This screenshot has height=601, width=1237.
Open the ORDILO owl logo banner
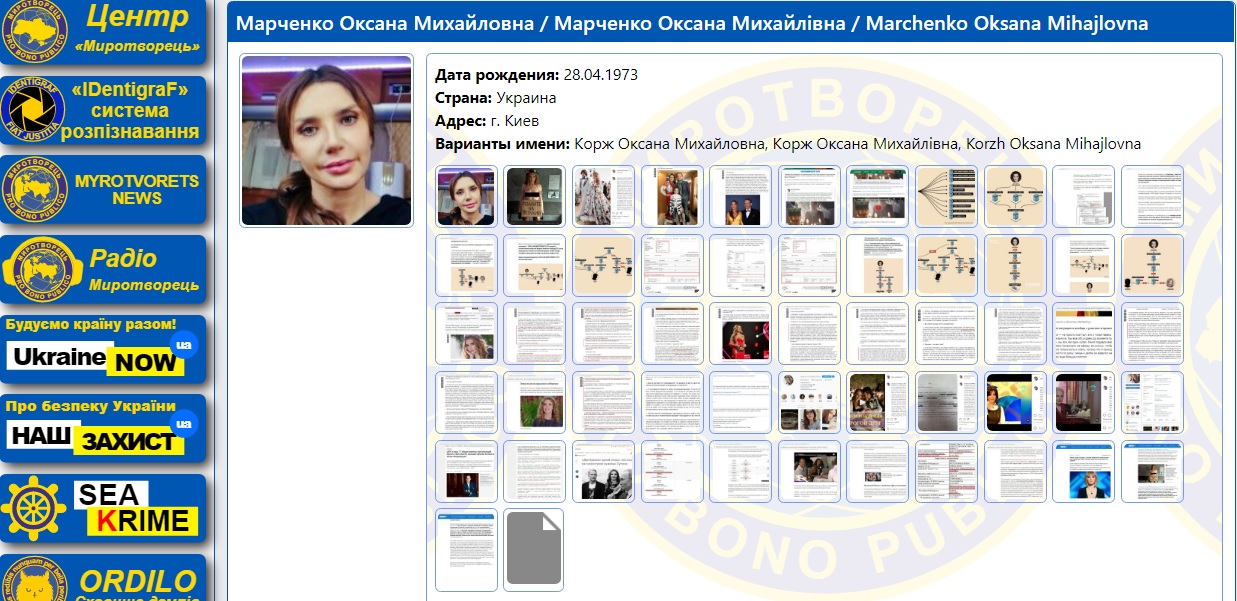point(103,578)
